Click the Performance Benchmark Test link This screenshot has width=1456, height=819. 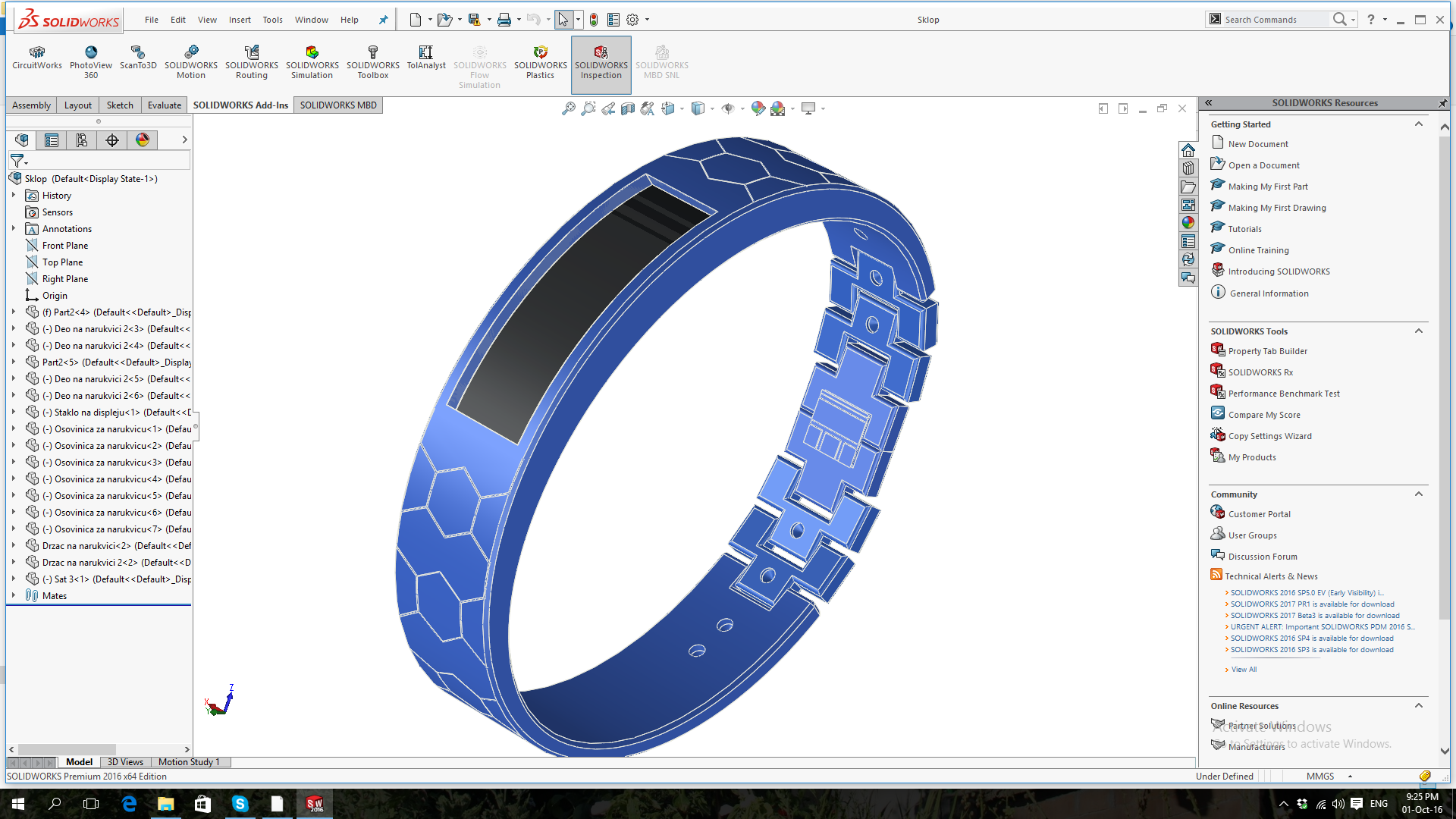(x=1283, y=394)
